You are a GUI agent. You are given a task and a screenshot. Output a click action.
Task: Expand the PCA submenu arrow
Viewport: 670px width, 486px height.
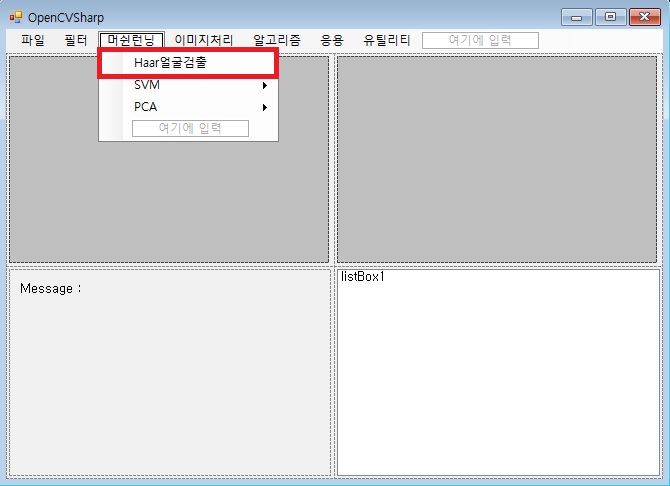click(x=265, y=107)
